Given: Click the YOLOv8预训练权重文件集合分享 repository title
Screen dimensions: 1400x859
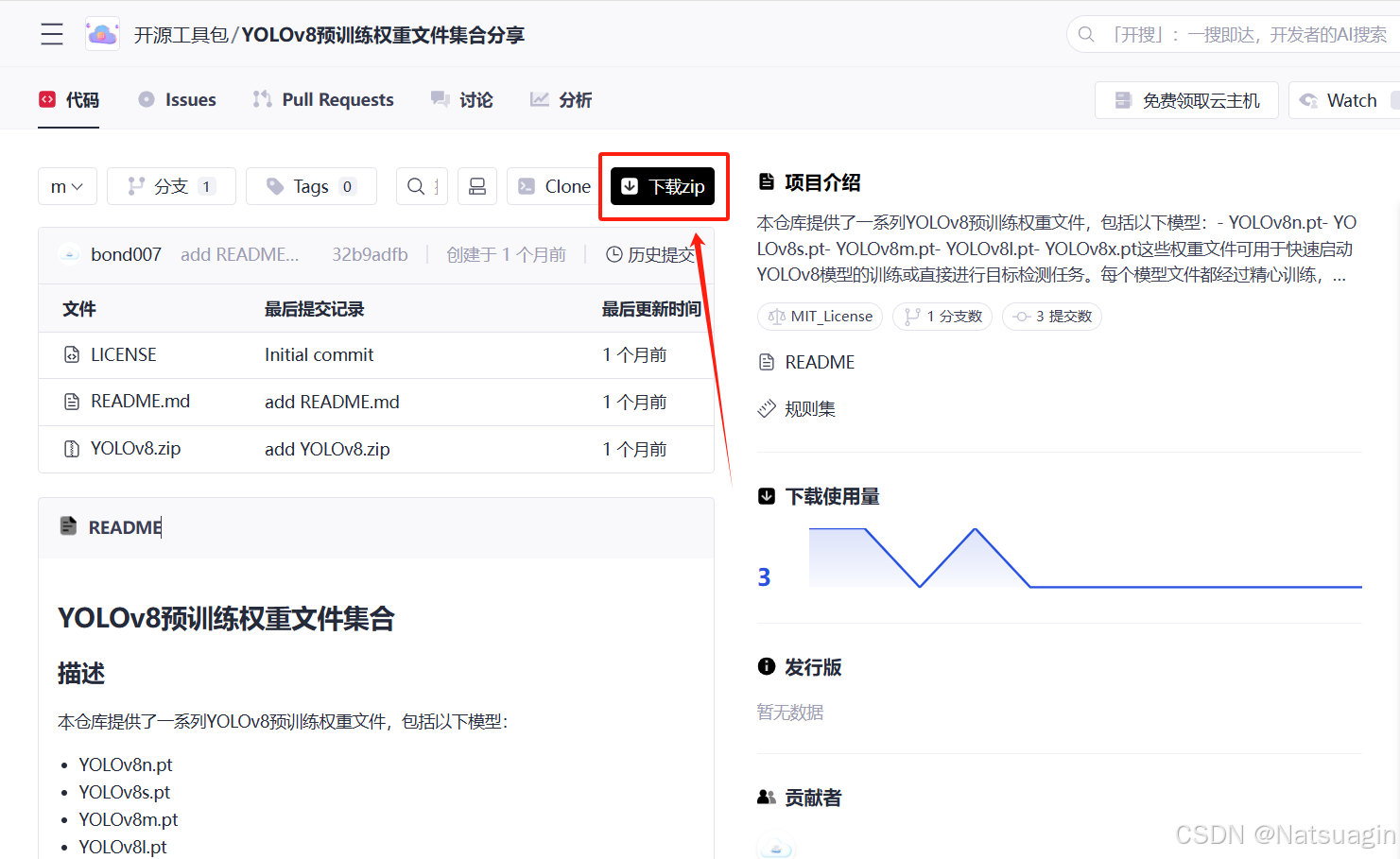Looking at the screenshot, I should click(383, 35).
